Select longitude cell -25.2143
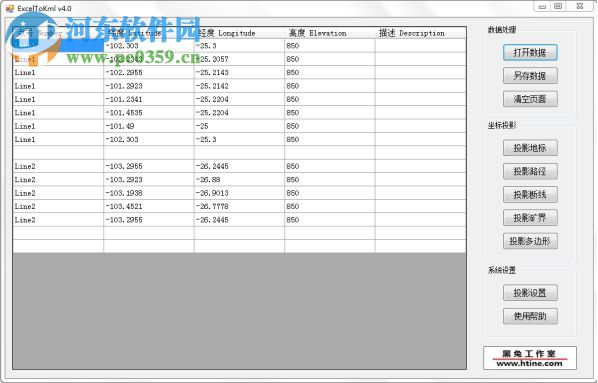598x383 pixels. click(239, 72)
